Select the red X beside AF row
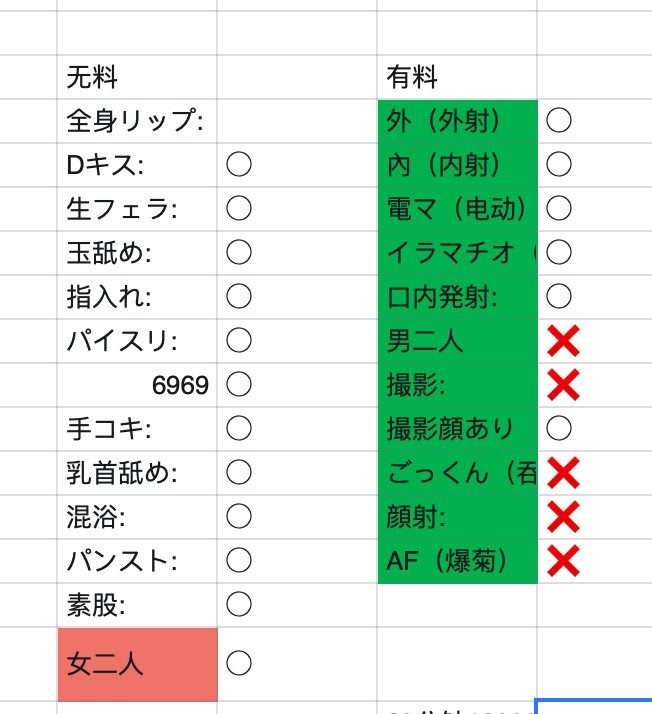 click(563, 561)
